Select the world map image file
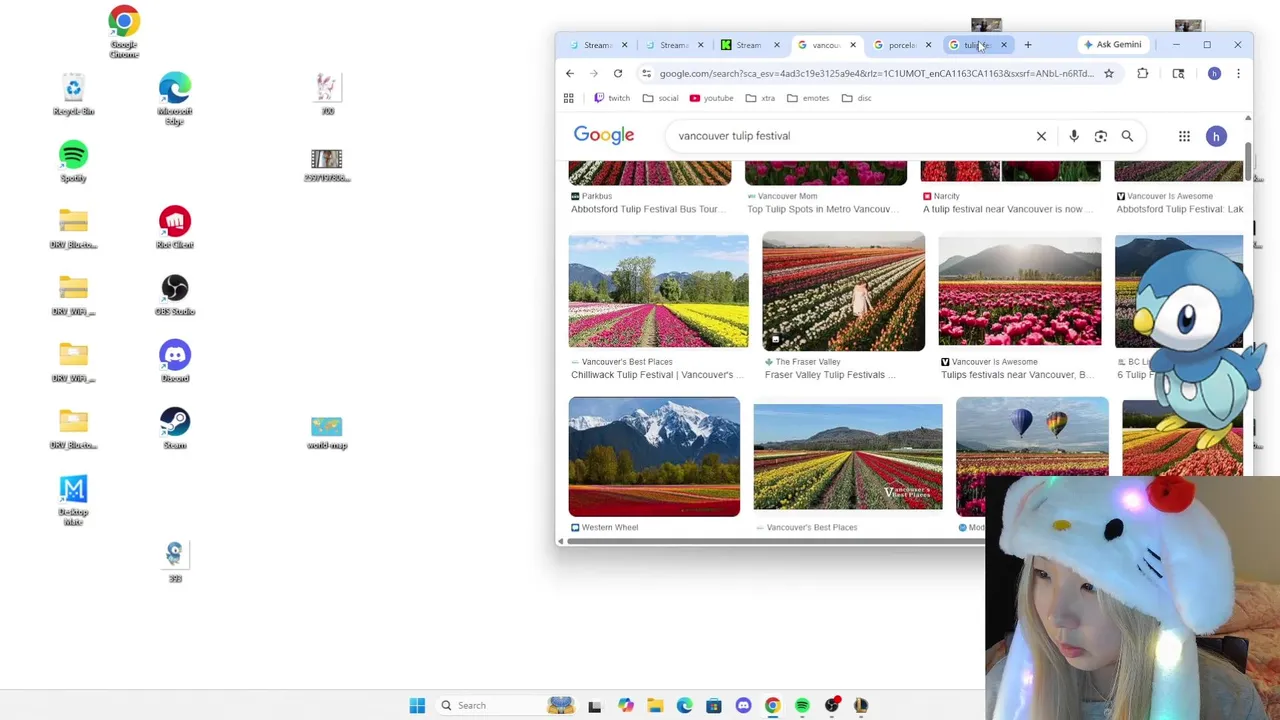 [x=327, y=432]
